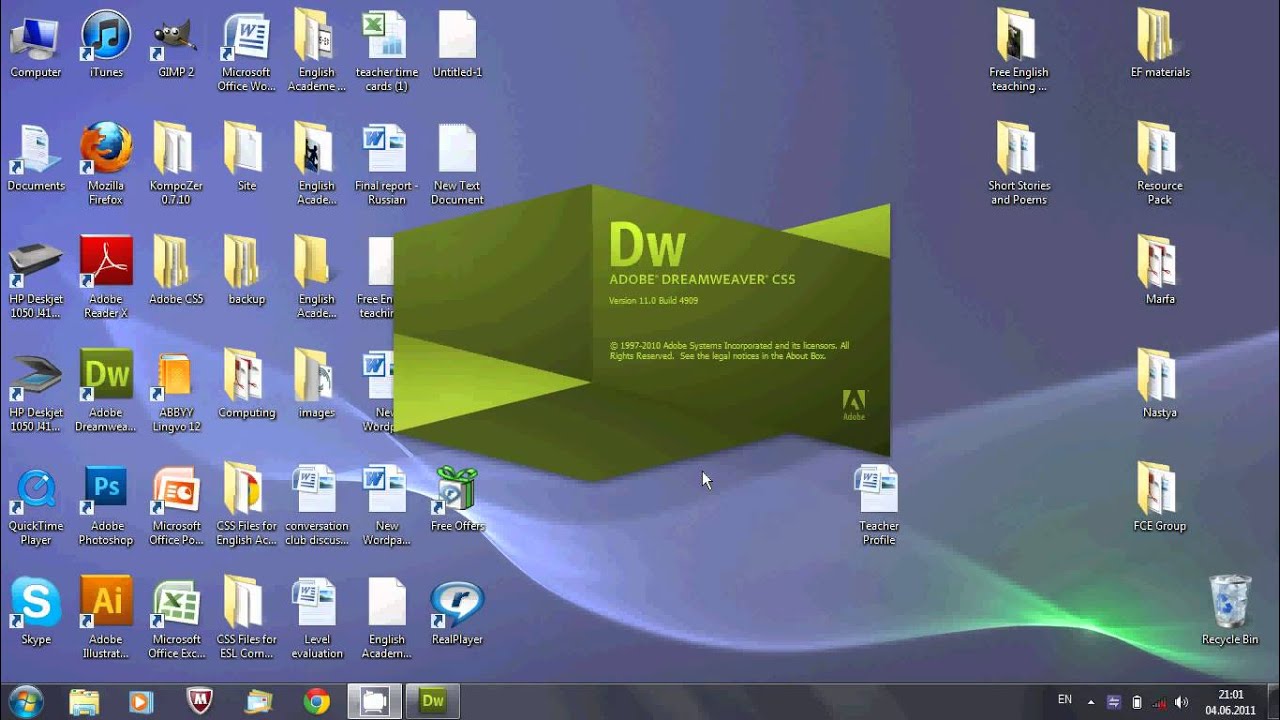1280x720 pixels.
Task: Launch Windows Media Player from taskbar
Action: 141,701
